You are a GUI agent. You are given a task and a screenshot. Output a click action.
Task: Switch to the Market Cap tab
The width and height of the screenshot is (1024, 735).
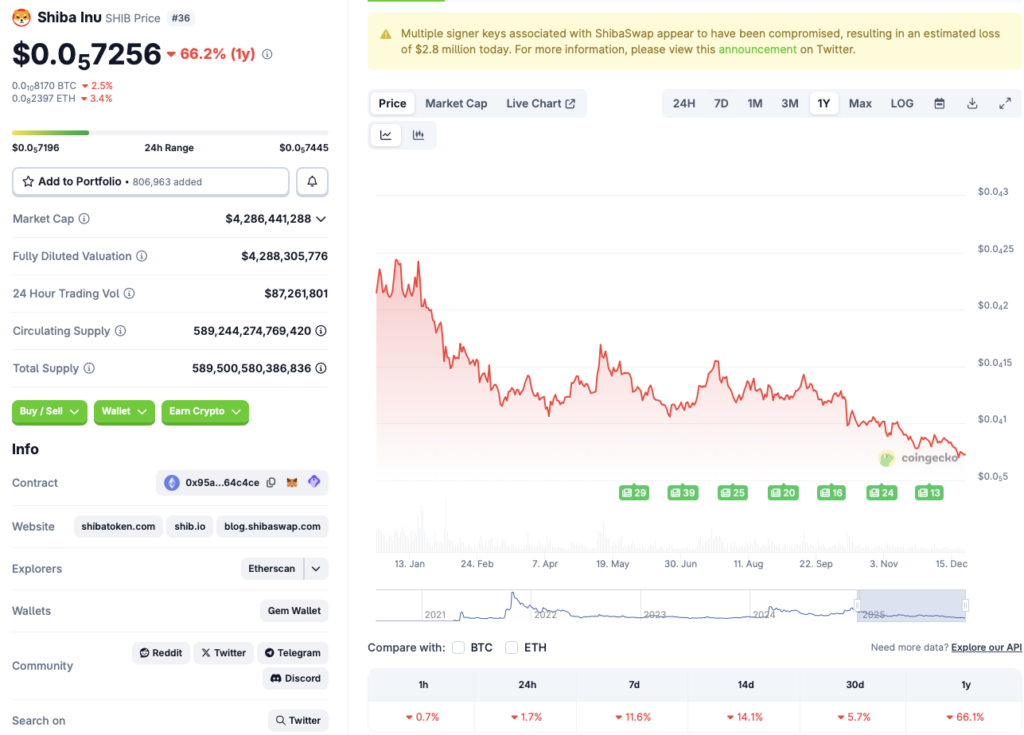click(456, 103)
